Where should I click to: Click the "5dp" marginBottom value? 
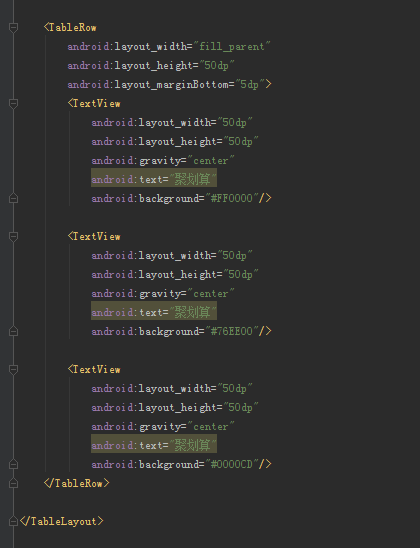click(x=249, y=85)
